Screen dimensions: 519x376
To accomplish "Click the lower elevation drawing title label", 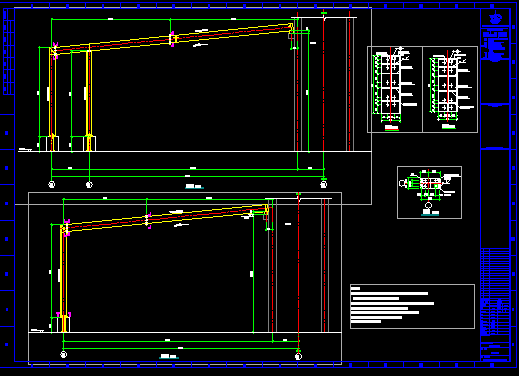I will click(169, 357).
